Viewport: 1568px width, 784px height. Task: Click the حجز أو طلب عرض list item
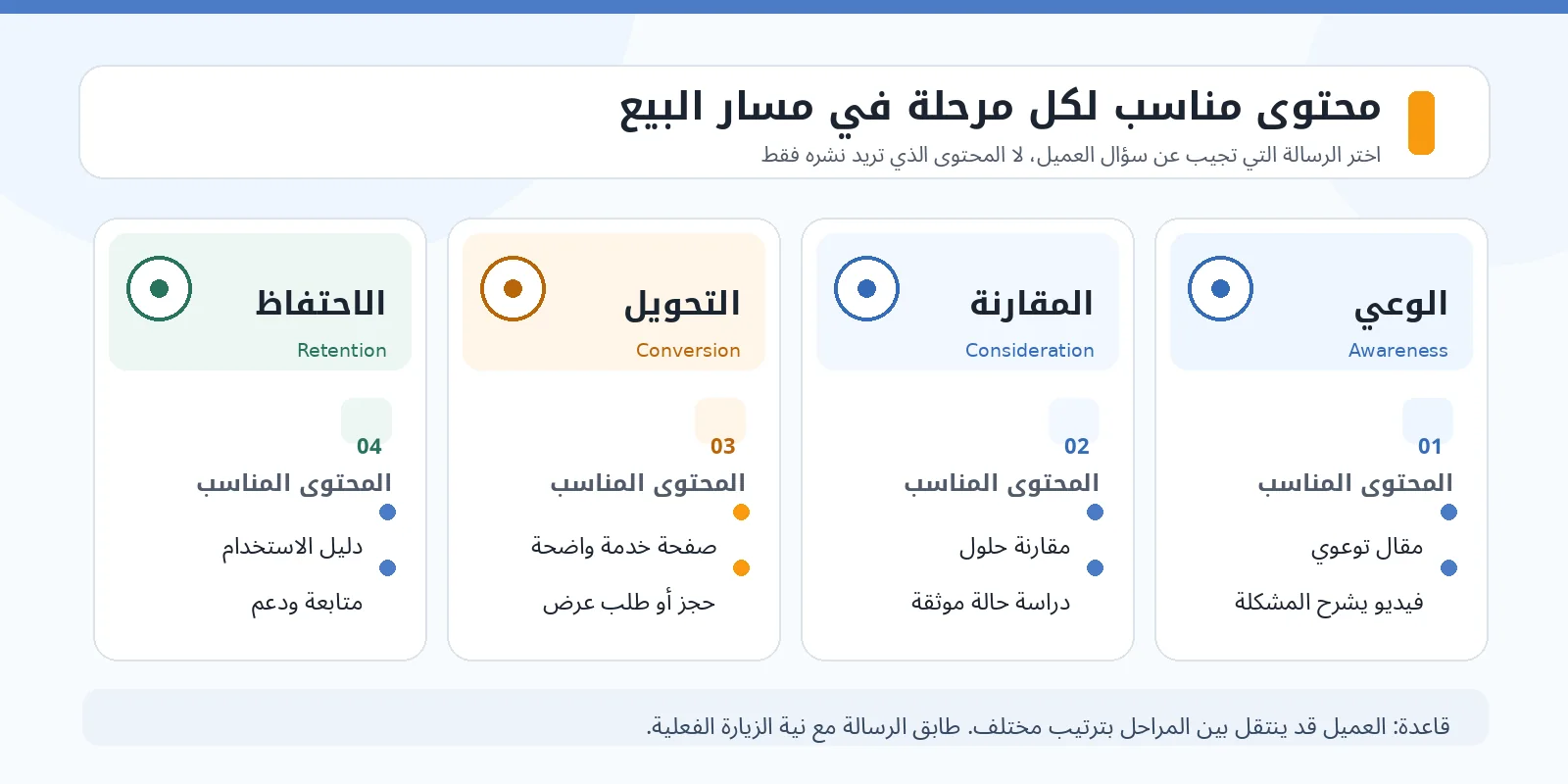(x=629, y=603)
